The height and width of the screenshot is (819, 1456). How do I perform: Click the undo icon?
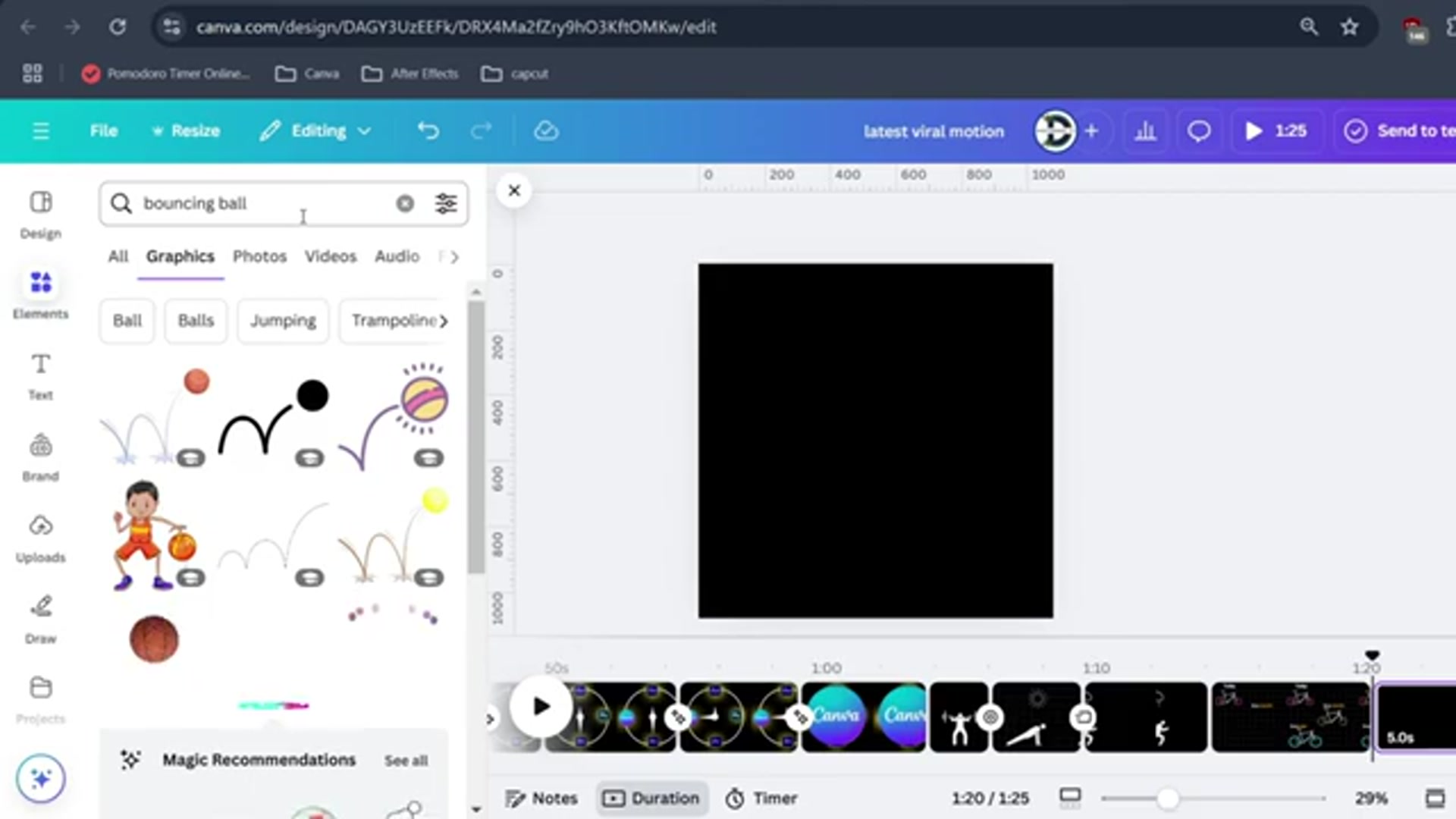pyautogui.click(x=428, y=130)
